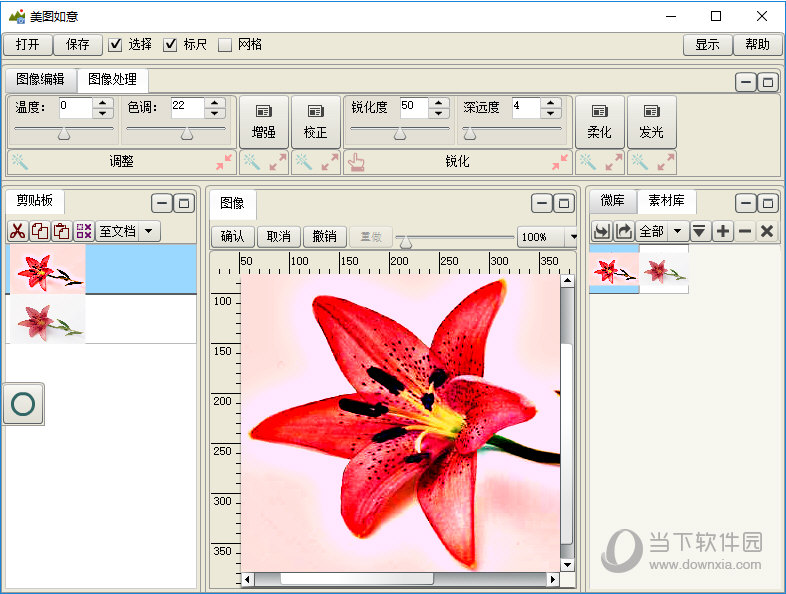Click the paste icon in clipboard toolbar
The height and width of the screenshot is (594, 786).
(x=61, y=231)
